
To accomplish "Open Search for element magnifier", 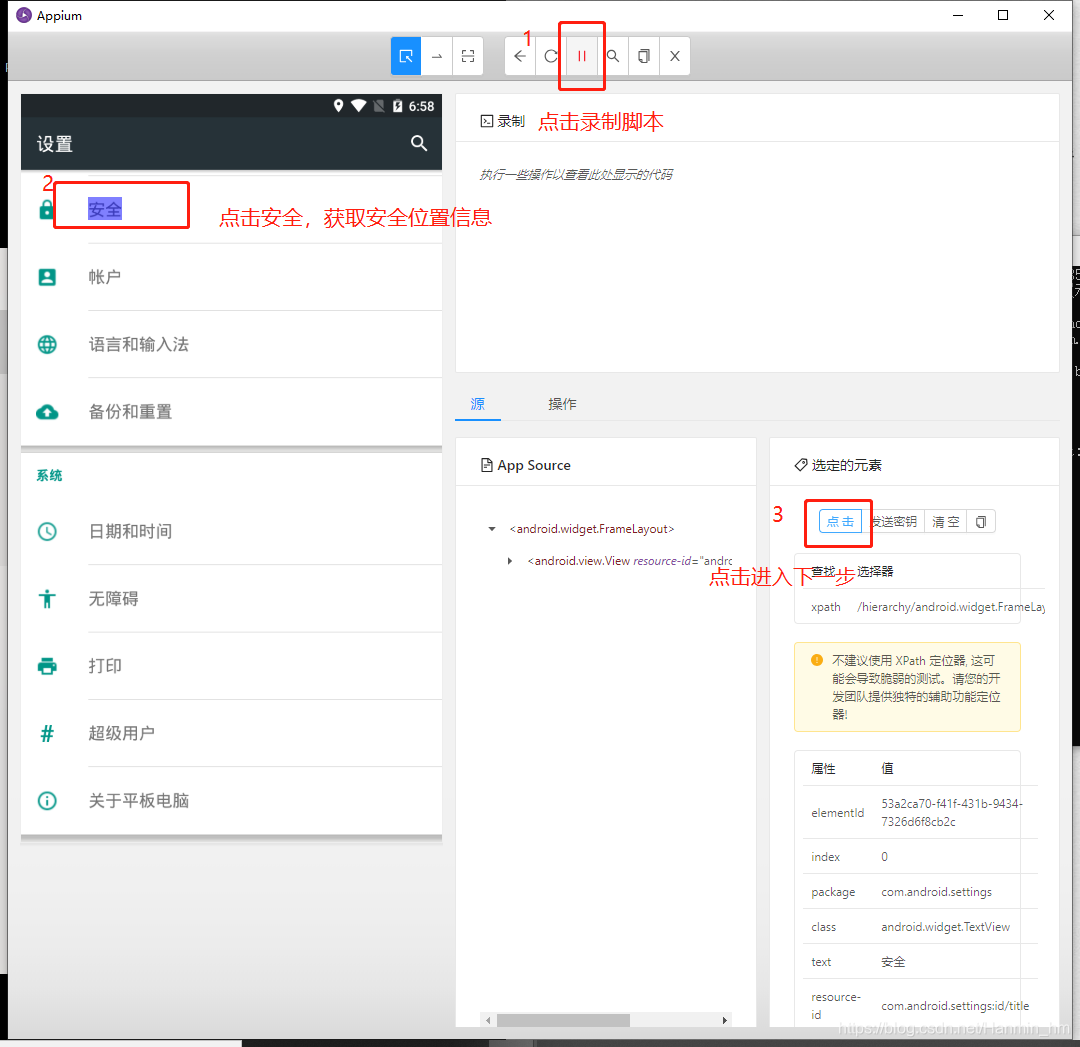I will coord(613,56).
